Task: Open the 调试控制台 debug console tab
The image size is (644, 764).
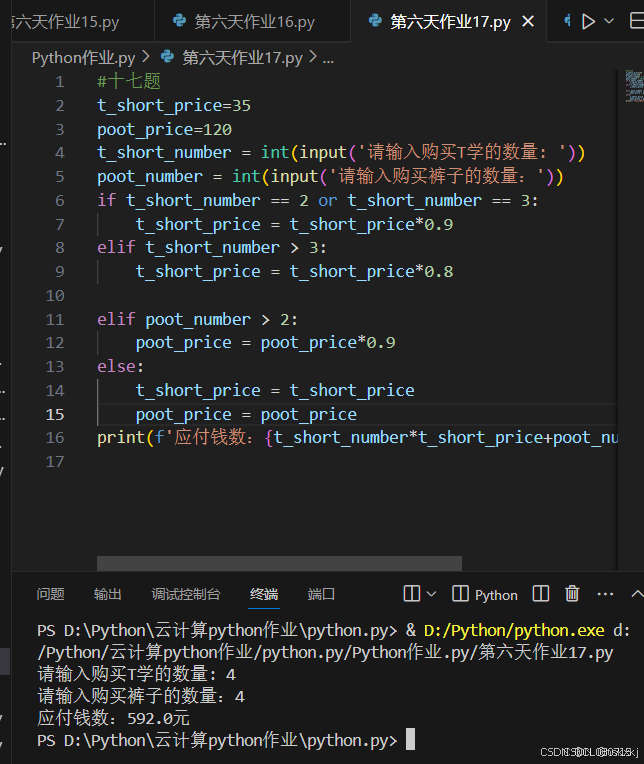Action: tap(186, 594)
